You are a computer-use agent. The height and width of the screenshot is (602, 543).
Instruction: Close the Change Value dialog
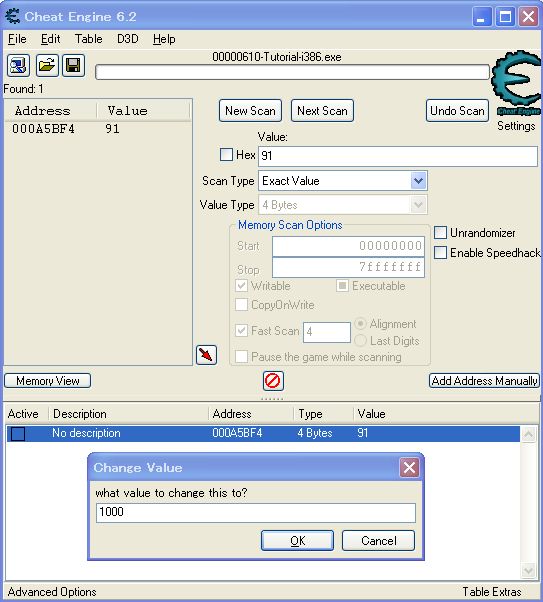click(x=409, y=468)
